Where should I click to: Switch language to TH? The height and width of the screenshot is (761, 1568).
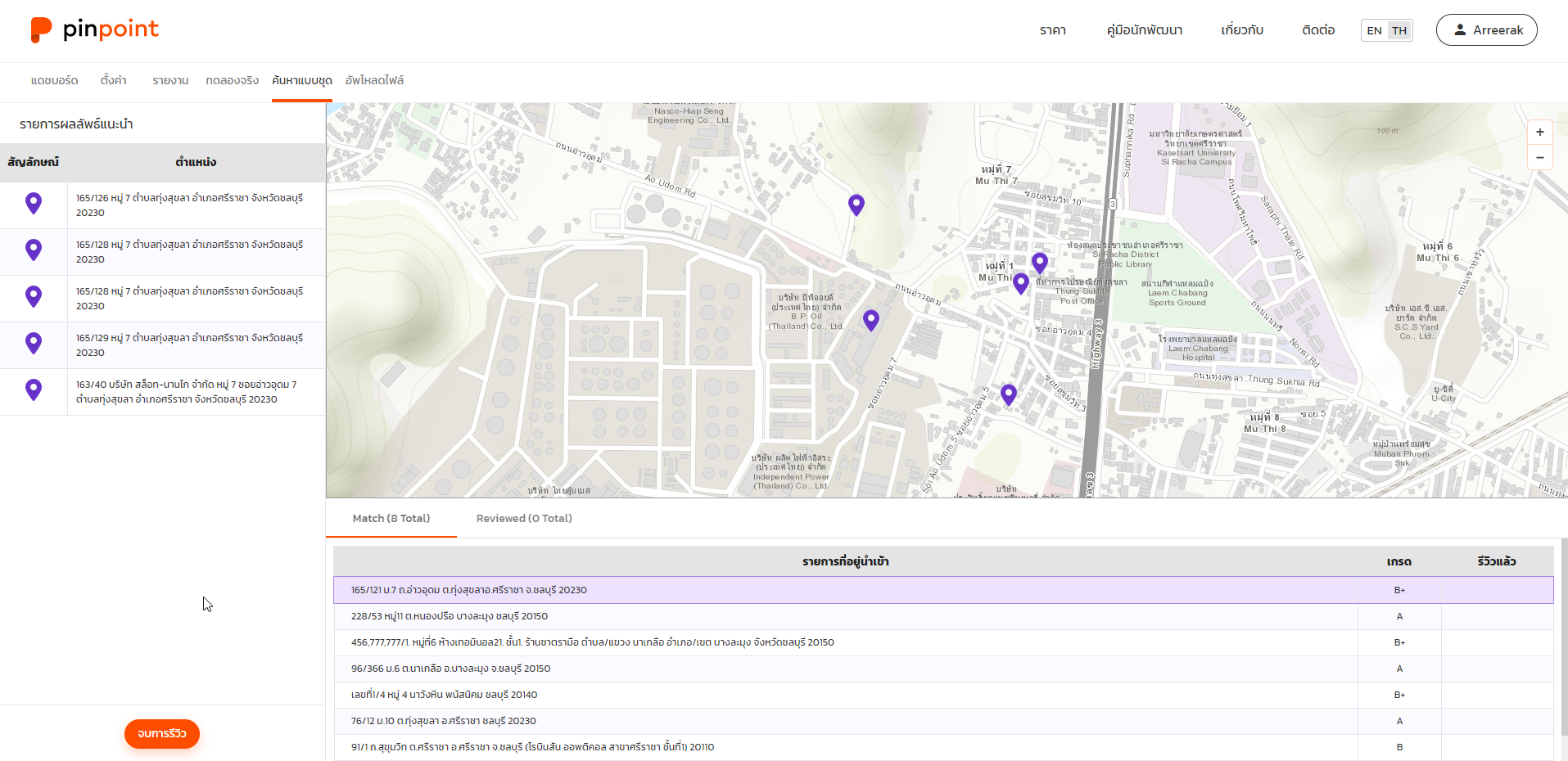[x=1399, y=30]
